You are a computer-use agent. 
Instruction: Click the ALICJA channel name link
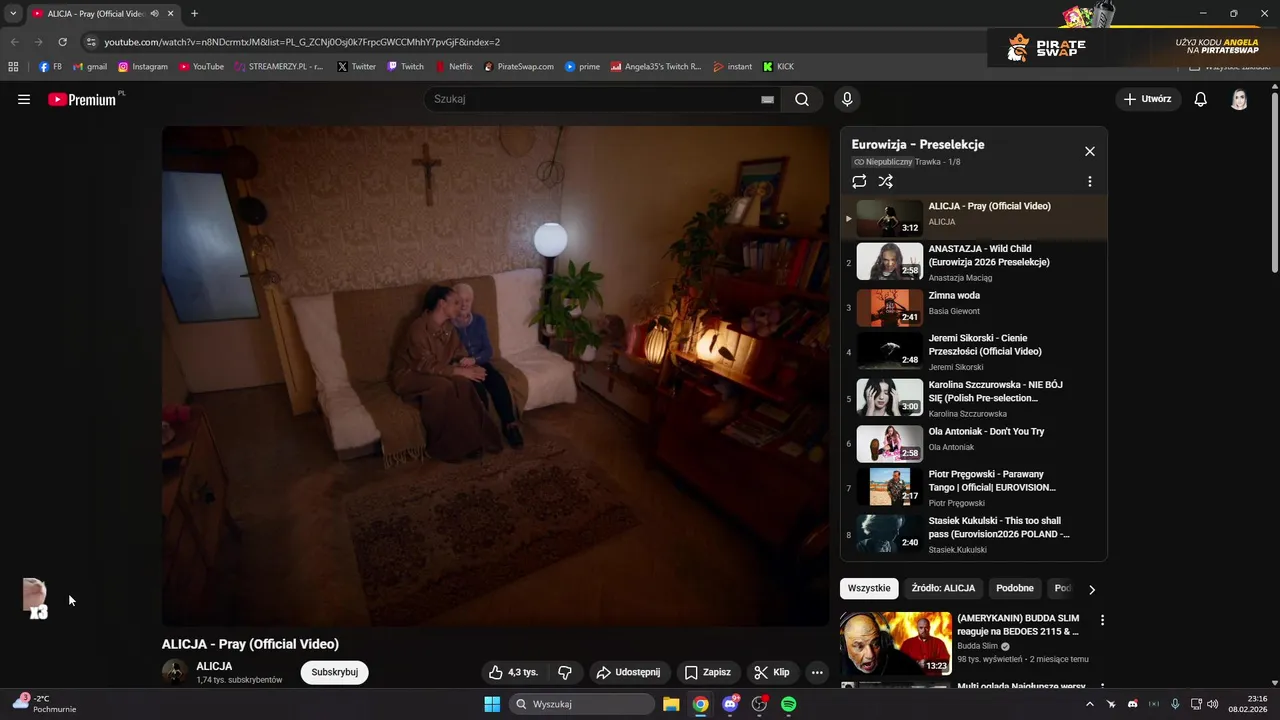(214, 666)
